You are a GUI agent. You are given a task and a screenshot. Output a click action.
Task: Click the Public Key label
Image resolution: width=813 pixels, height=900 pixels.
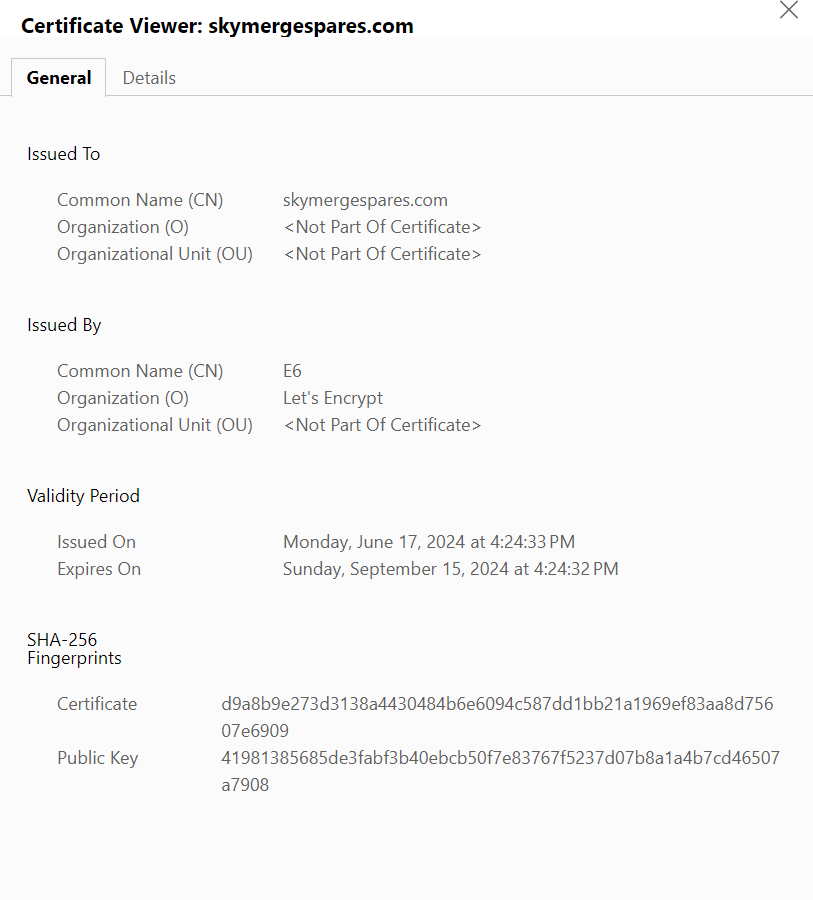[98, 758]
